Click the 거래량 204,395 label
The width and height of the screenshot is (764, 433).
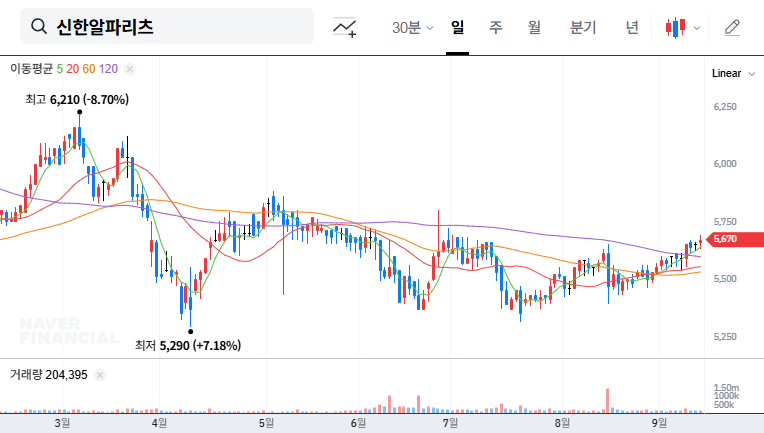pos(49,375)
